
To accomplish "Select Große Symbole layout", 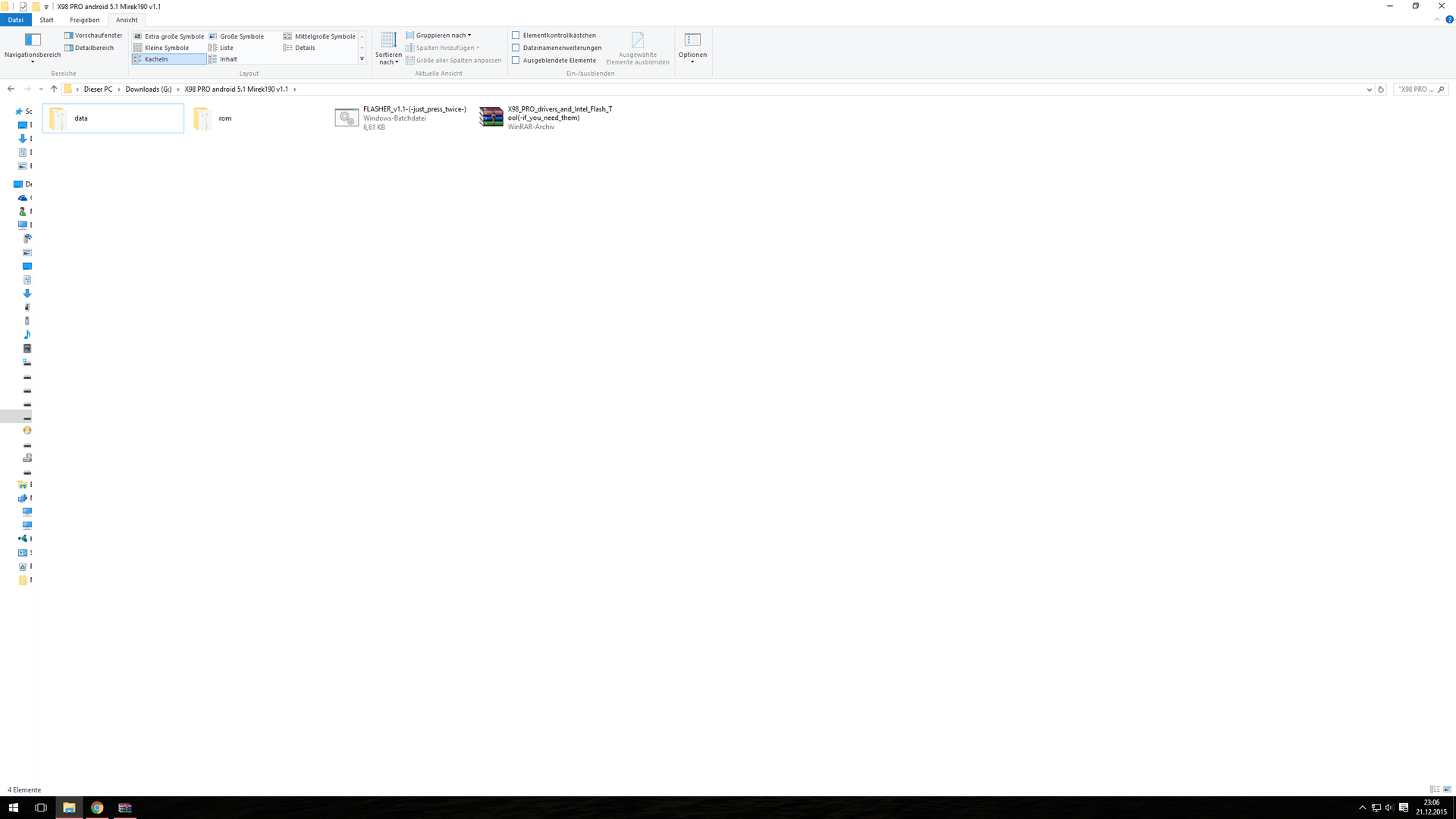I will point(237,36).
